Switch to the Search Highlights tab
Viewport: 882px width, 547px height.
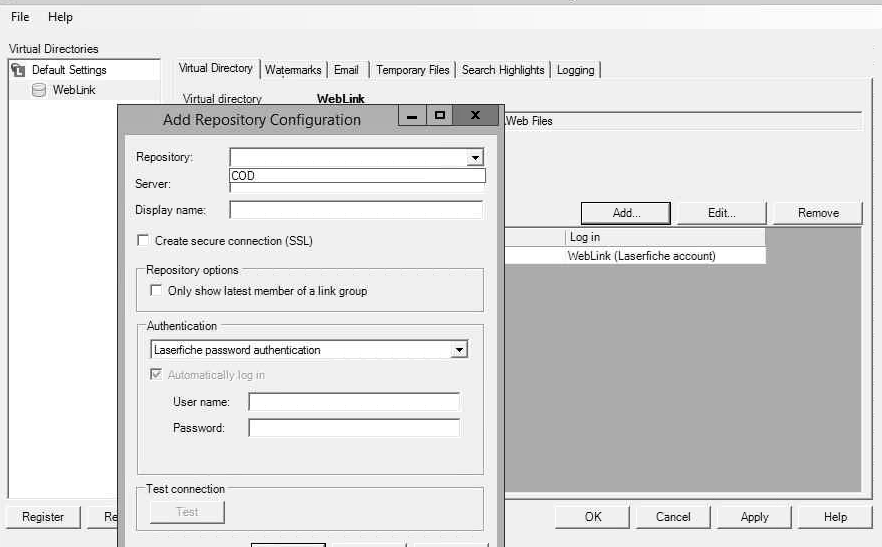[503, 70]
